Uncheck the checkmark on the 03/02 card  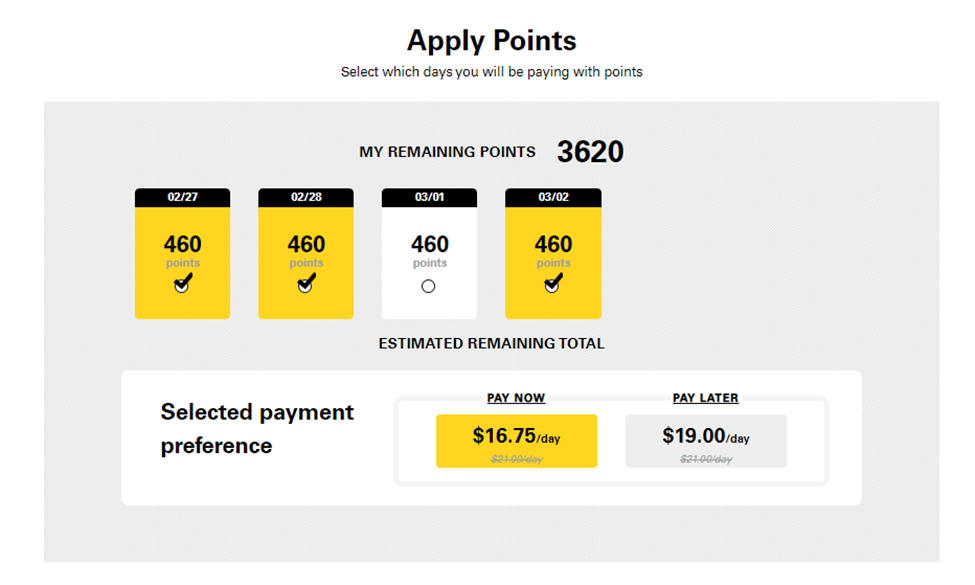click(552, 283)
